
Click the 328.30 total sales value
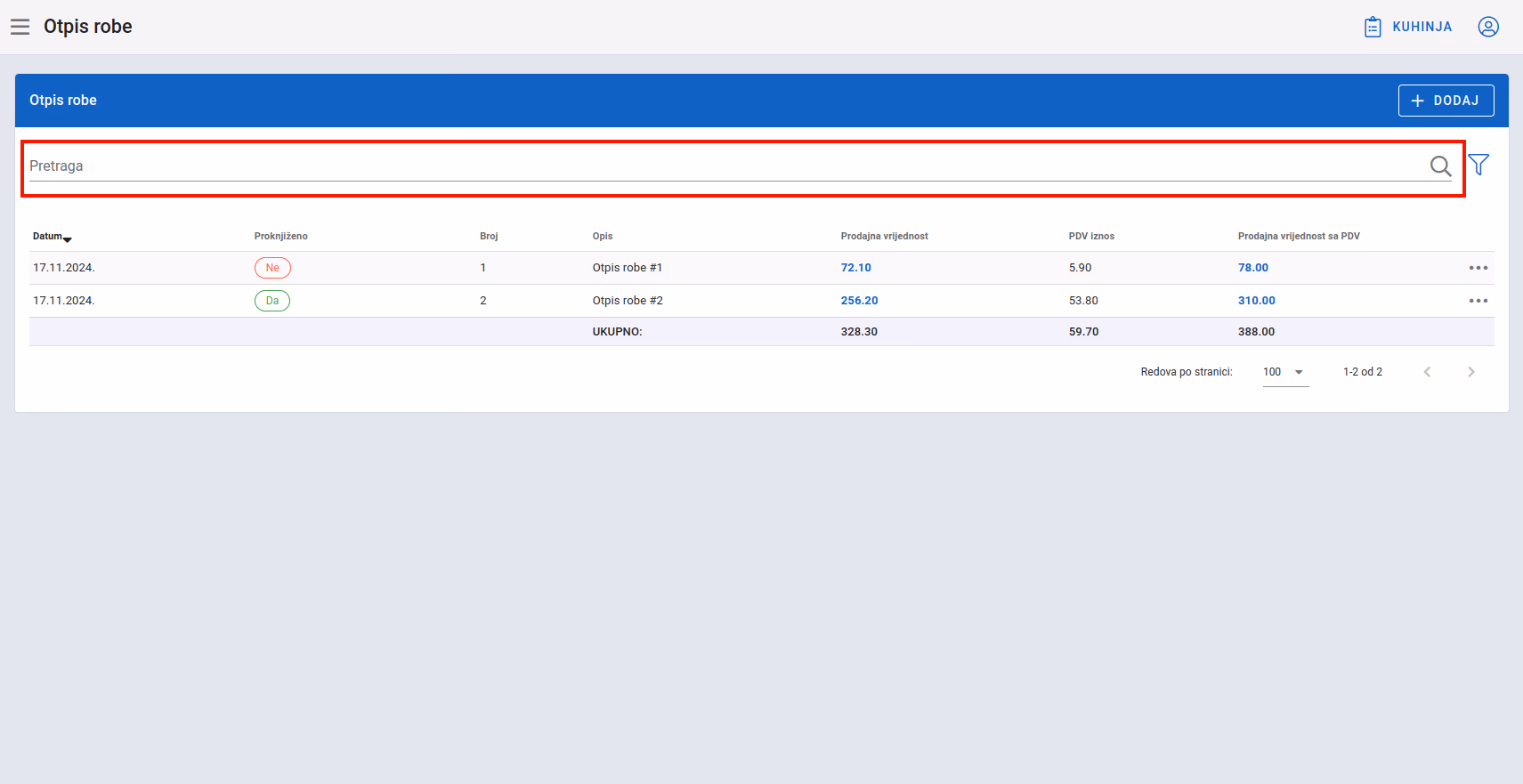(x=859, y=332)
